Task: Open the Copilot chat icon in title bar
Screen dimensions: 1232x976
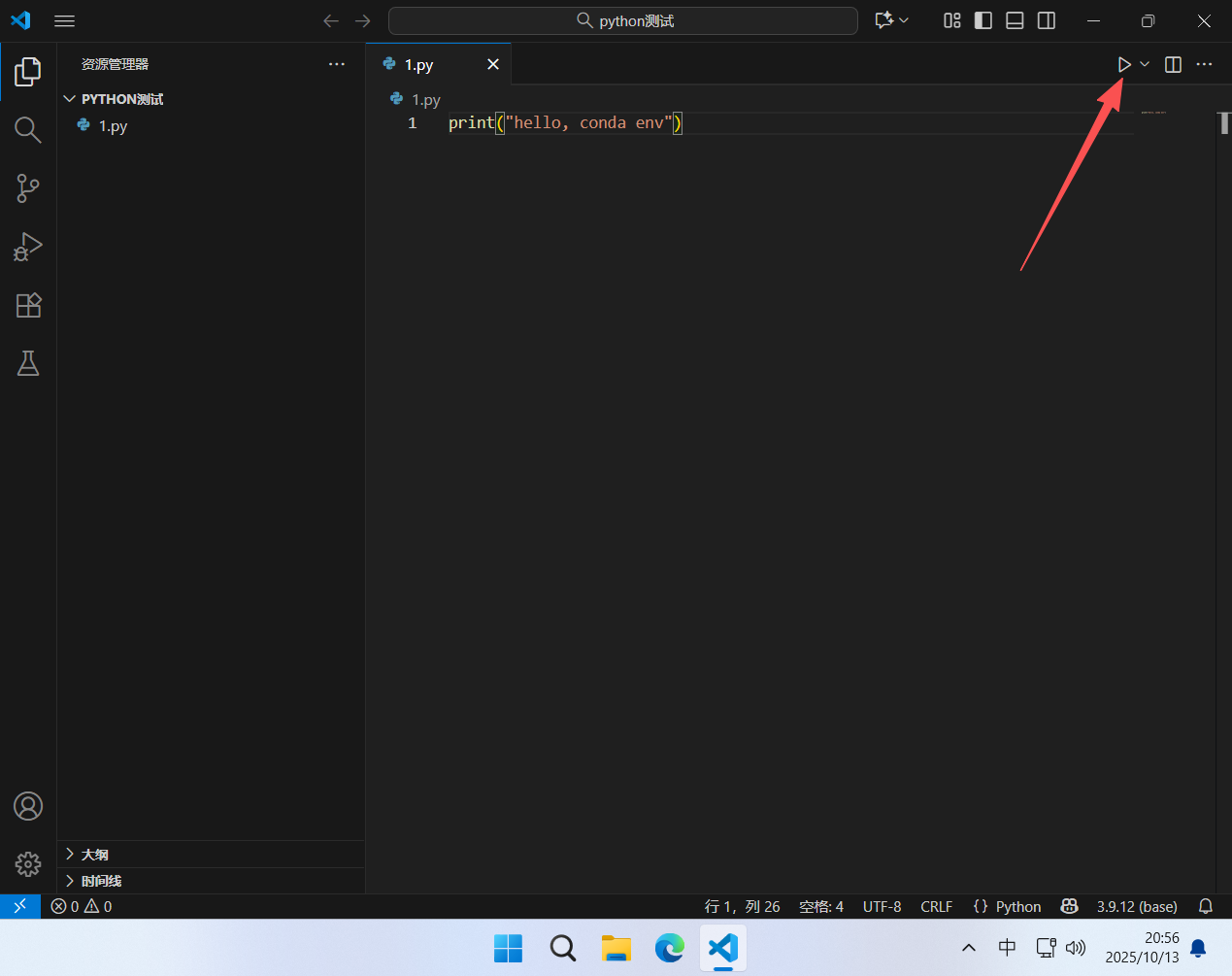Action: pos(884,20)
